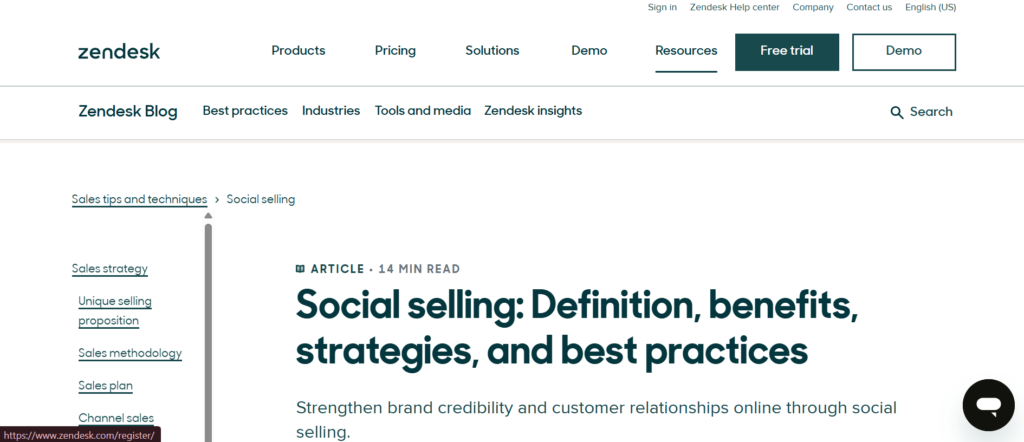Image resolution: width=1024 pixels, height=442 pixels.
Task: Open the Best practices blog category
Action: coord(245,111)
